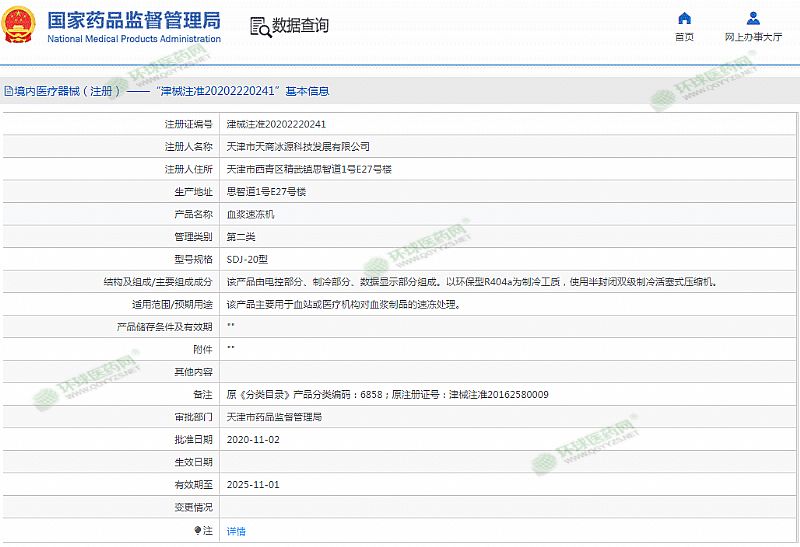Click the 数据查询 magnifier document icon
The height and width of the screenshot is (547, 800).
(259, 26)
